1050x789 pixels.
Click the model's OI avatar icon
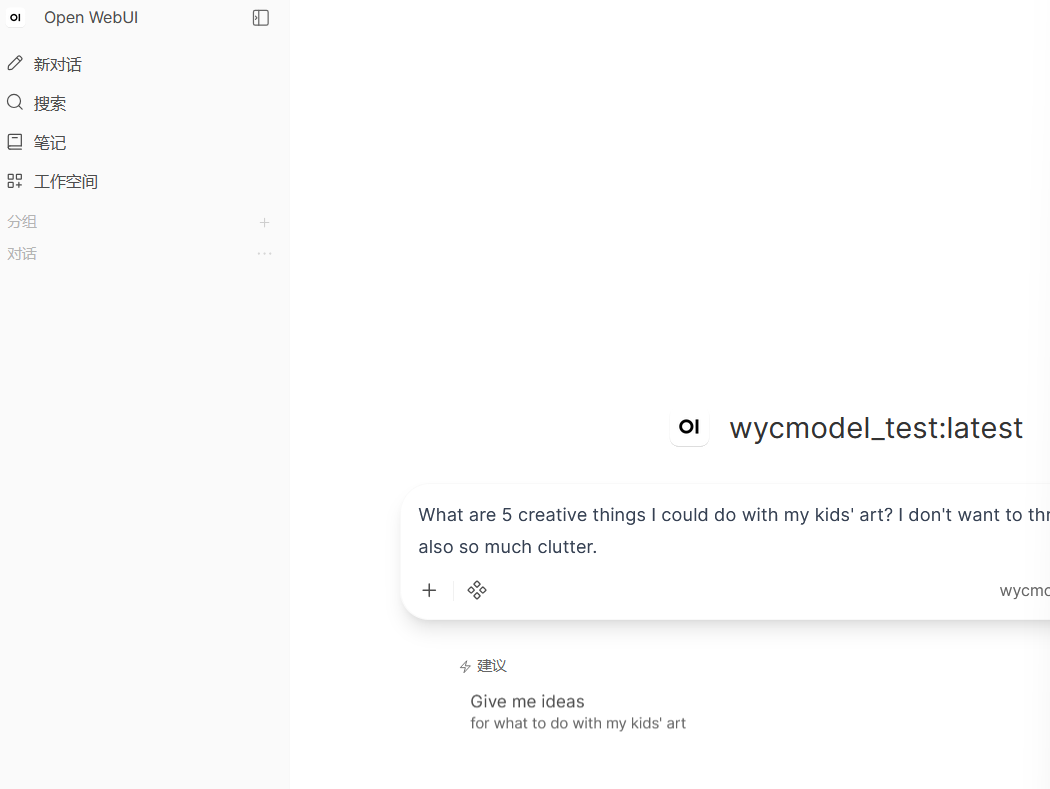point(689,427)
